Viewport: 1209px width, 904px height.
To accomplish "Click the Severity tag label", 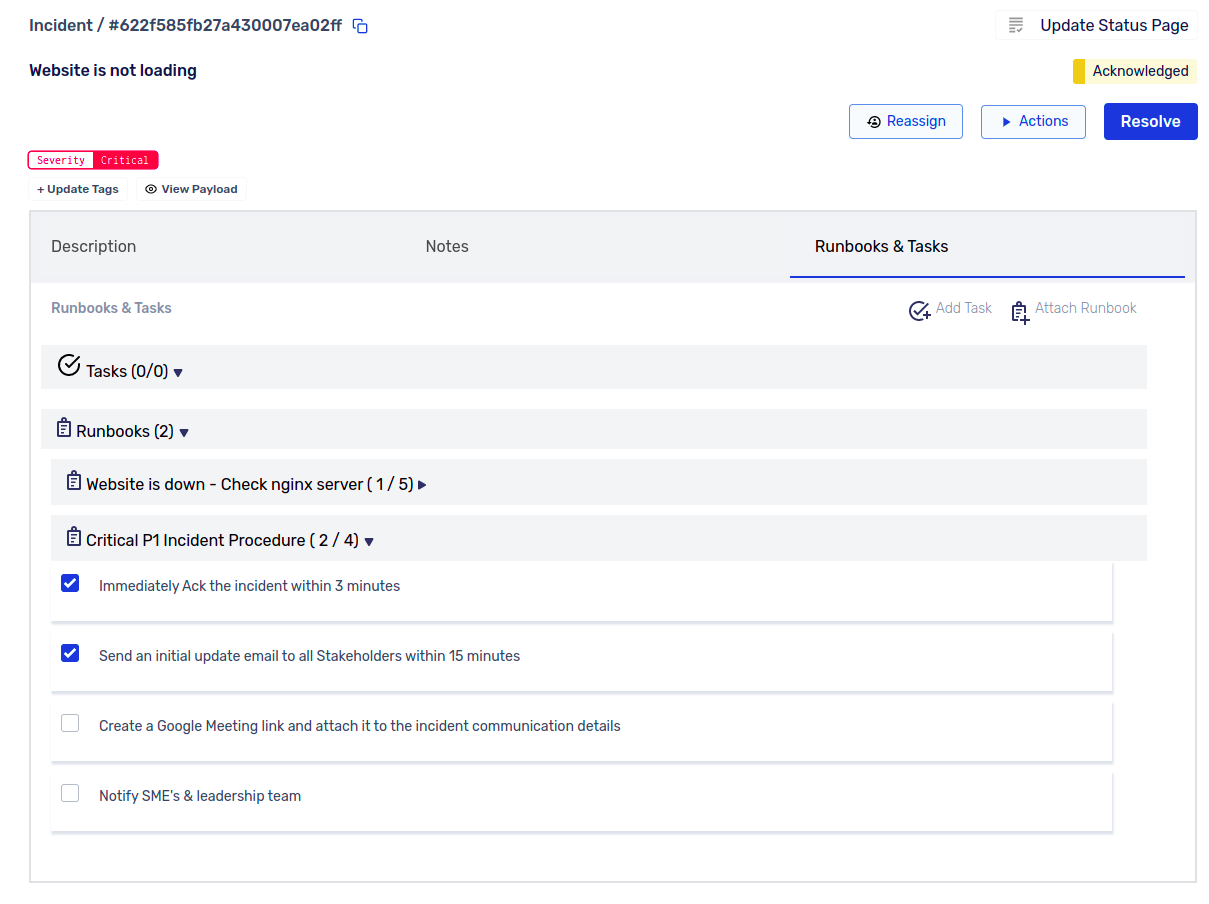I will (61, 160).
